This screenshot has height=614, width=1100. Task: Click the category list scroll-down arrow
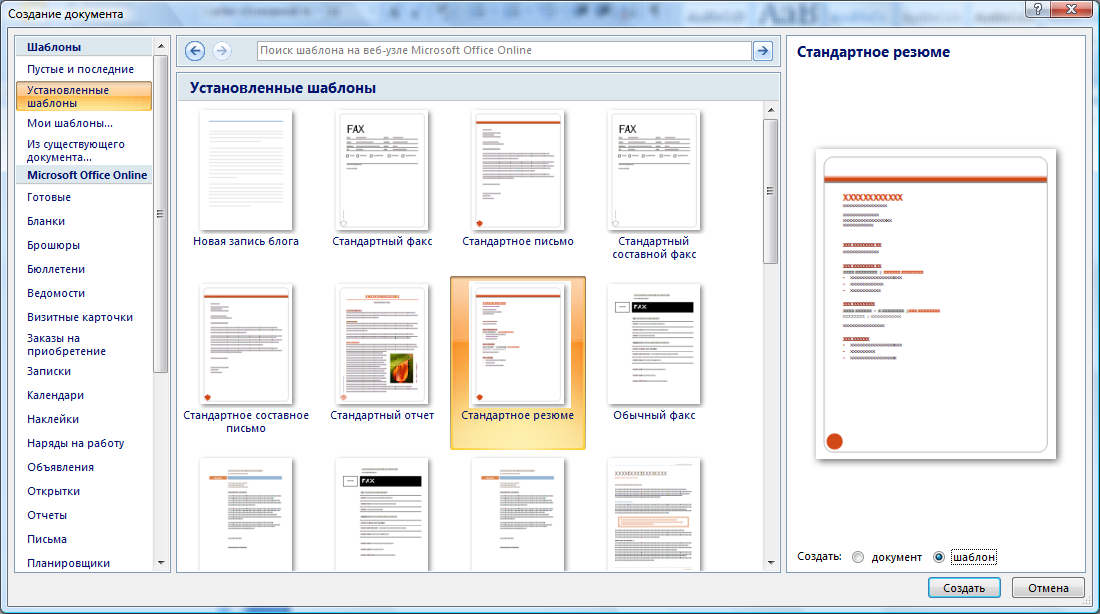161,563
